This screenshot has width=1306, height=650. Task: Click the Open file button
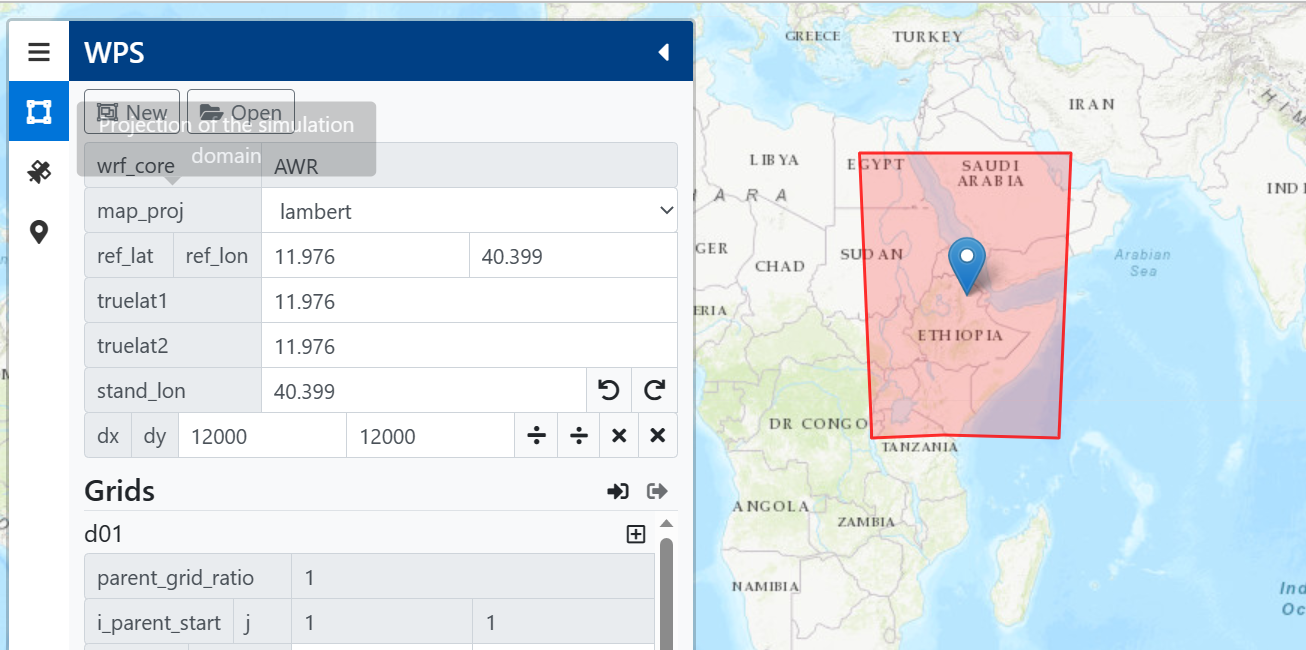point(241,112)
